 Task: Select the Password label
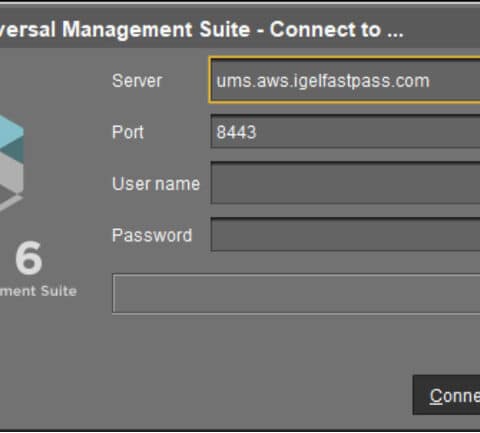(152, 235)
